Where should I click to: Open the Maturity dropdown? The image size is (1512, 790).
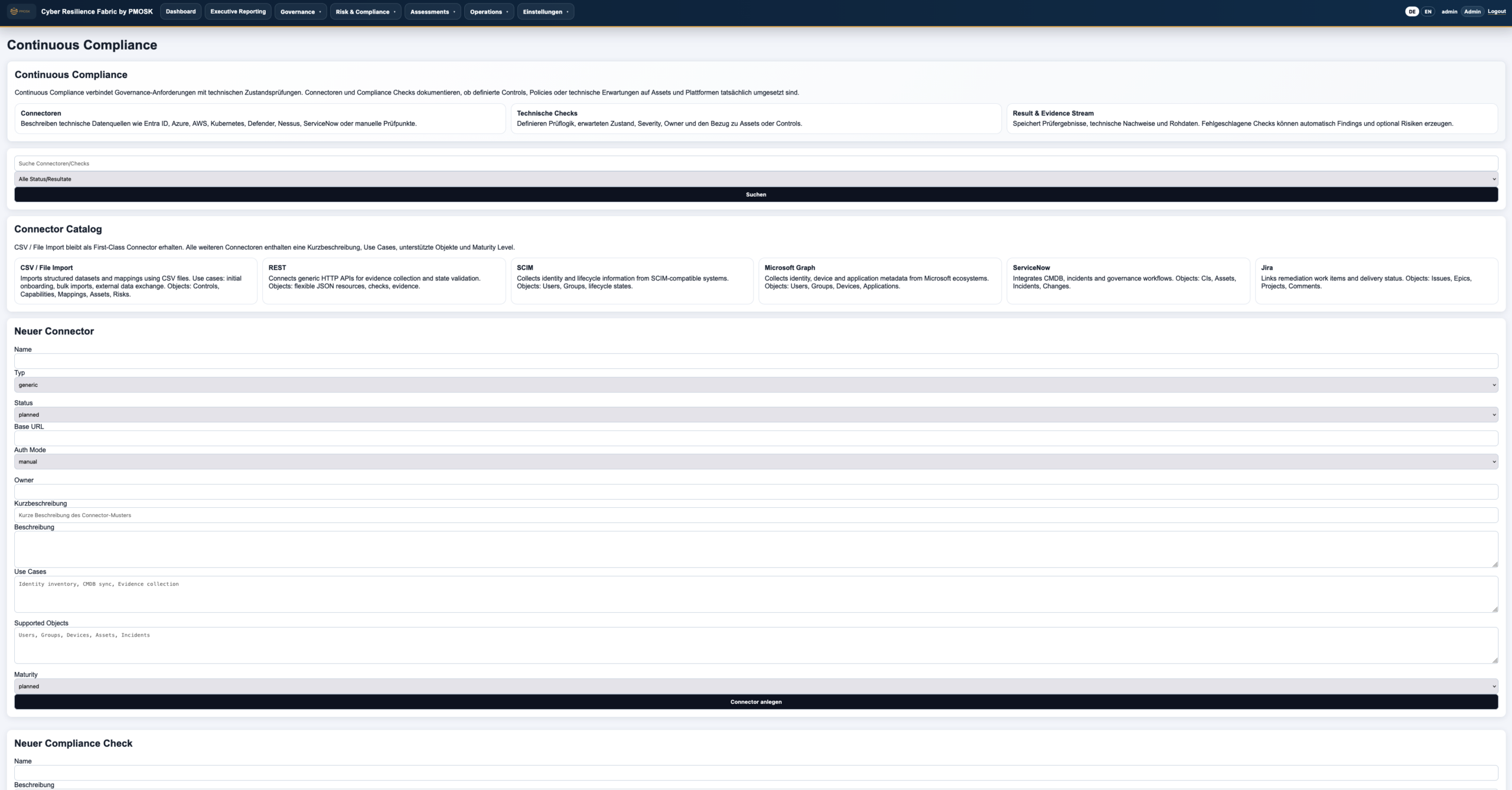[x=756, y=686]
